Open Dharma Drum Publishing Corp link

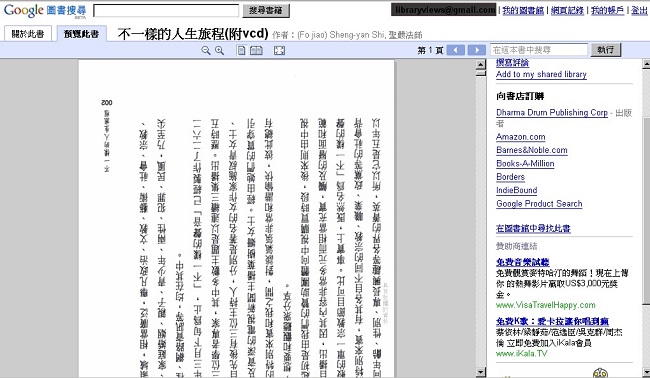pos(552,112)
